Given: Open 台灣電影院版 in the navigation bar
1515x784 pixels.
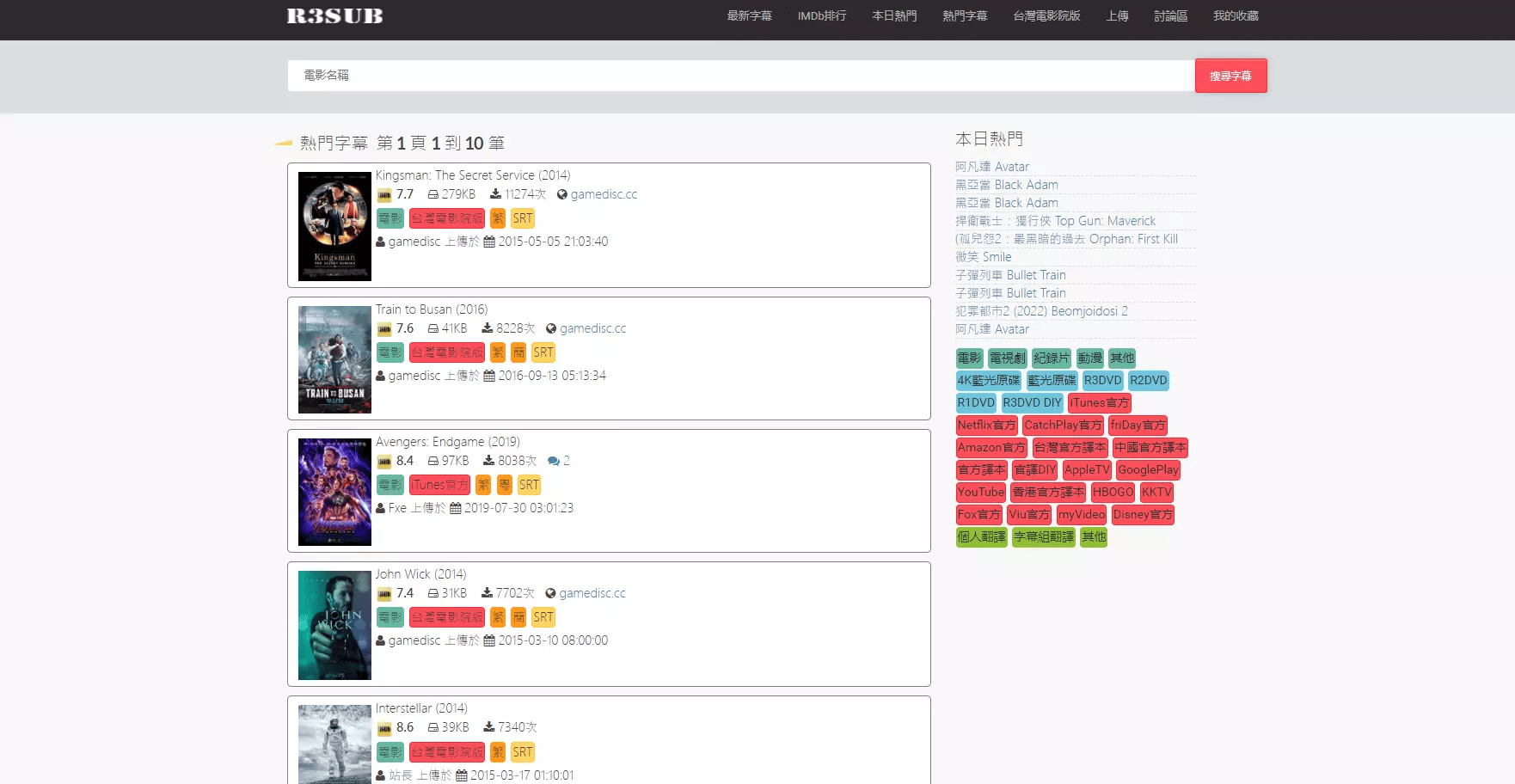Looking at the screenshot, I should 1046,15.
